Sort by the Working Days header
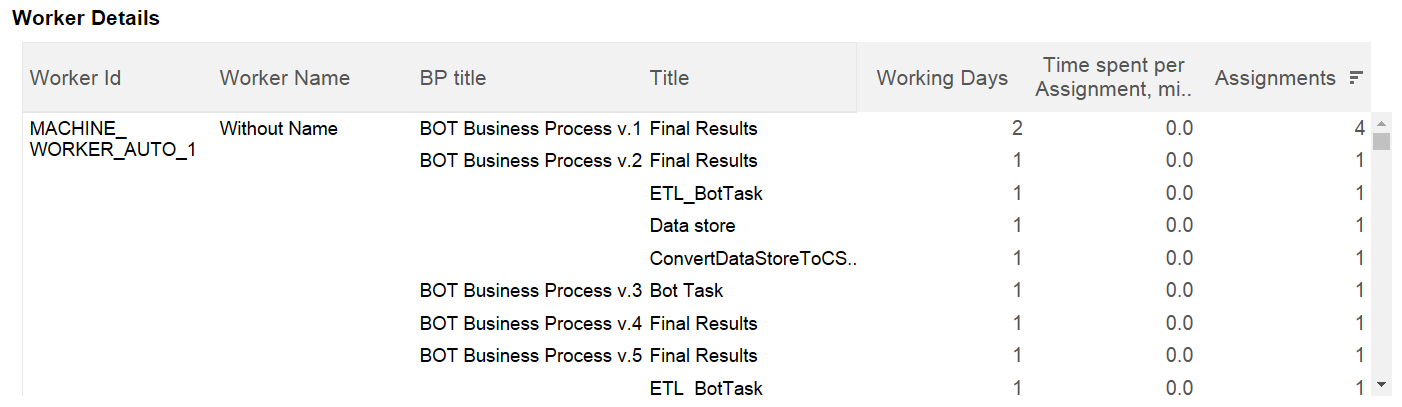1402x407 pixels. tap(942, 78)
